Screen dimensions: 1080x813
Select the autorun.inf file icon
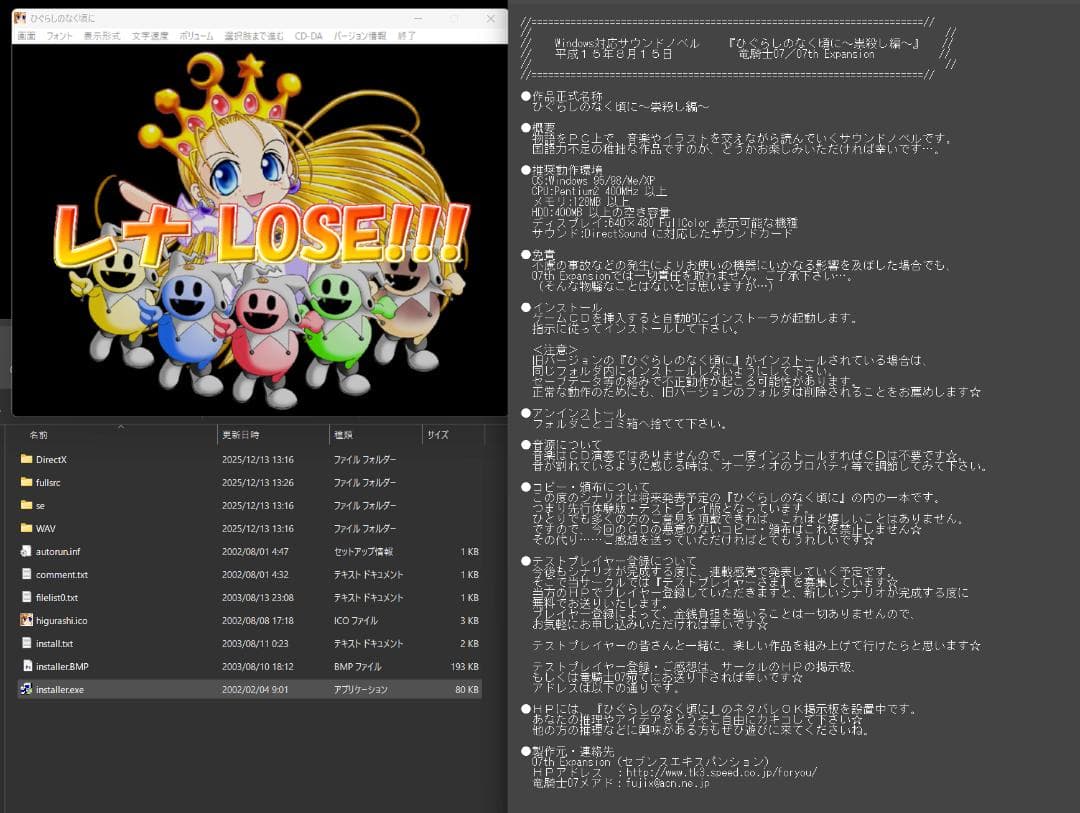[x=27, y=551]
